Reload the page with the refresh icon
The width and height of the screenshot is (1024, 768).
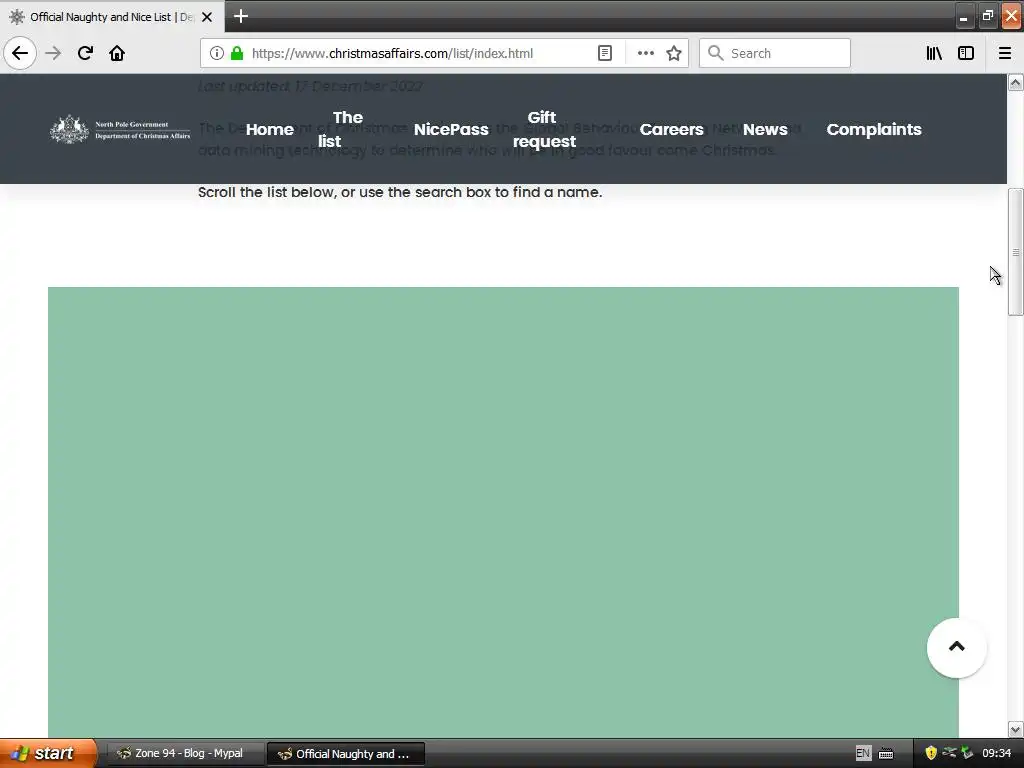[x=85, y=53]
